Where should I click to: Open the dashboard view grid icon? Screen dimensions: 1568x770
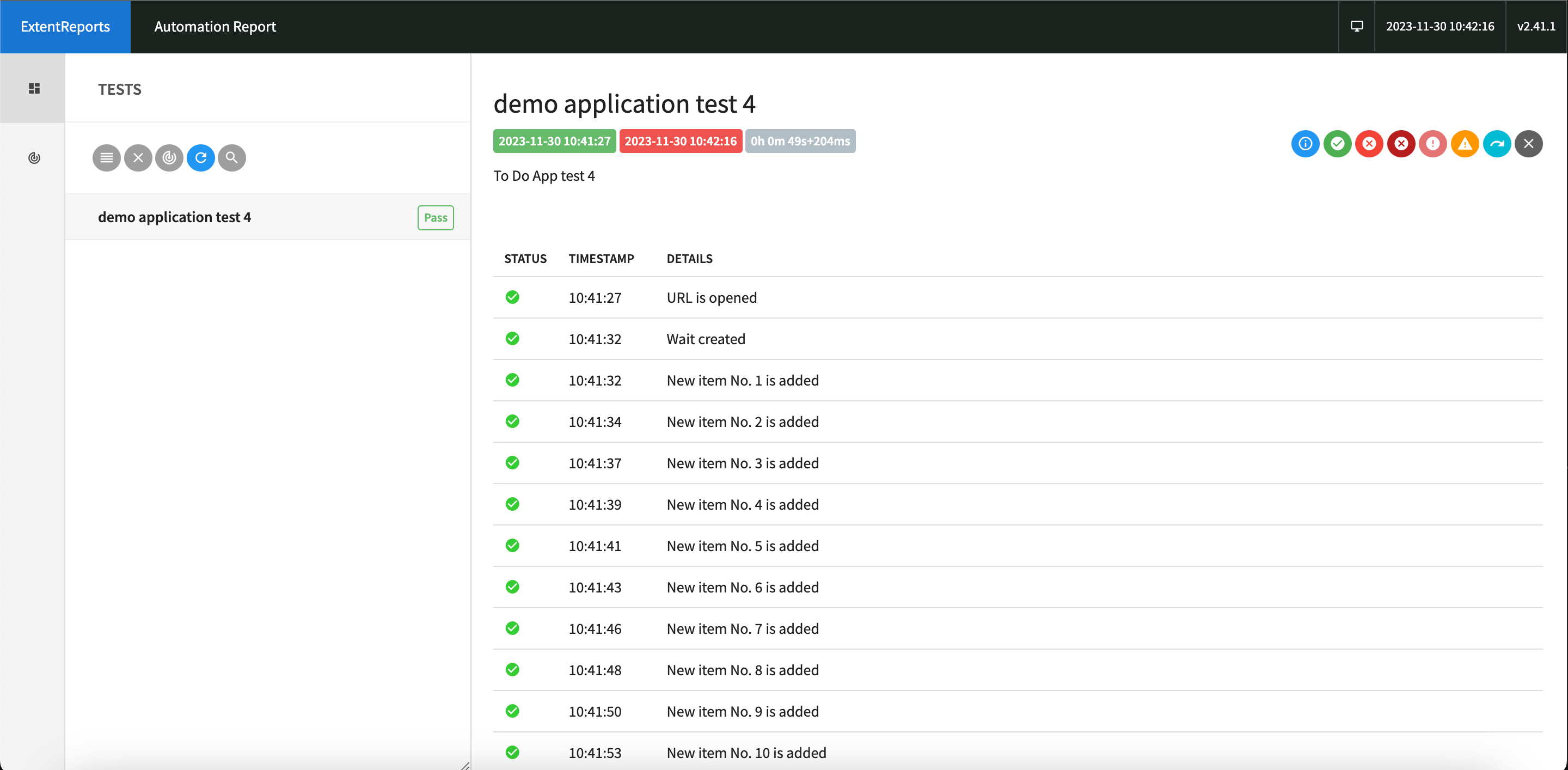(34, 89)
